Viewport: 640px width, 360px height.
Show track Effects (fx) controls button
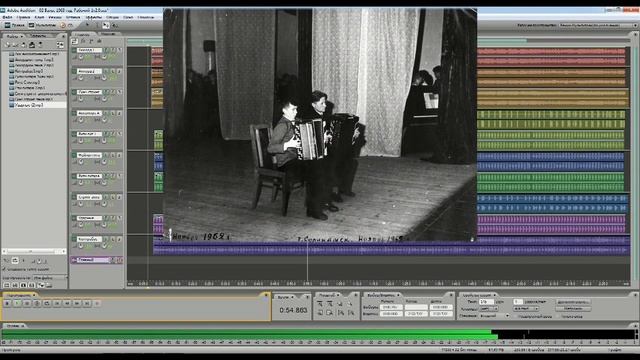coord(83,41)
